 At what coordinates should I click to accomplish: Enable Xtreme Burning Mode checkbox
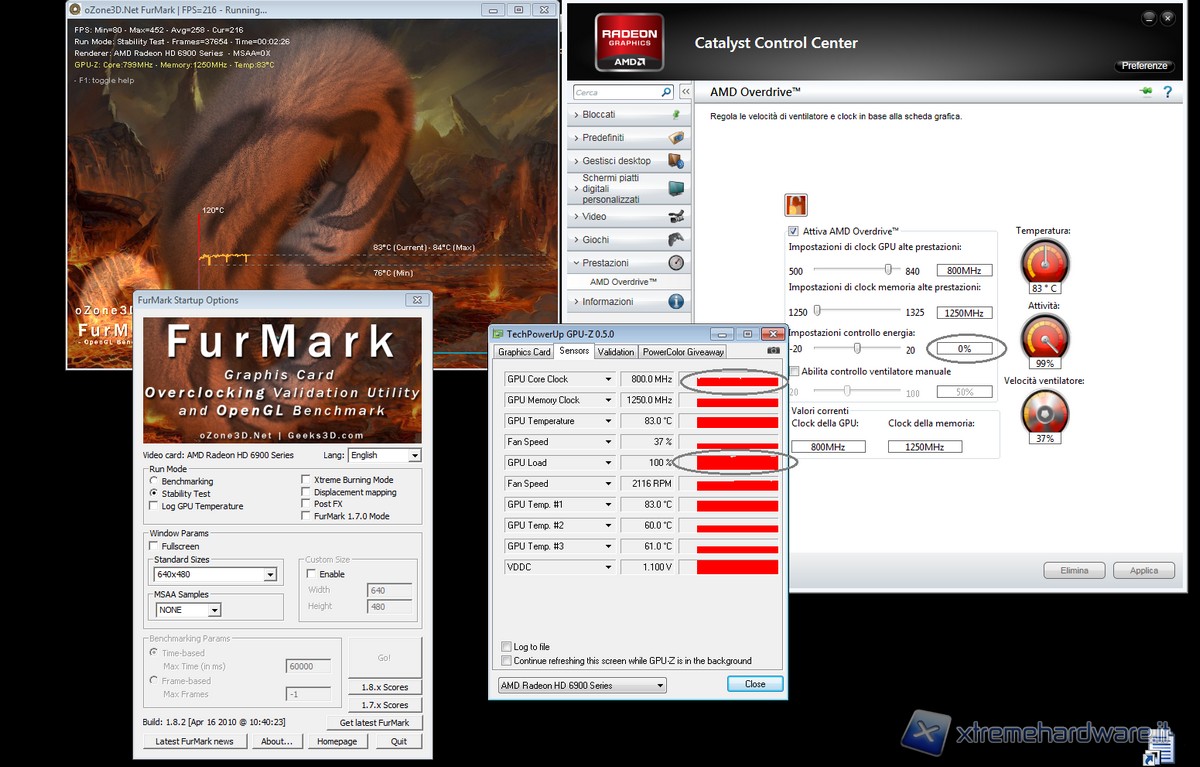(306, 480)
